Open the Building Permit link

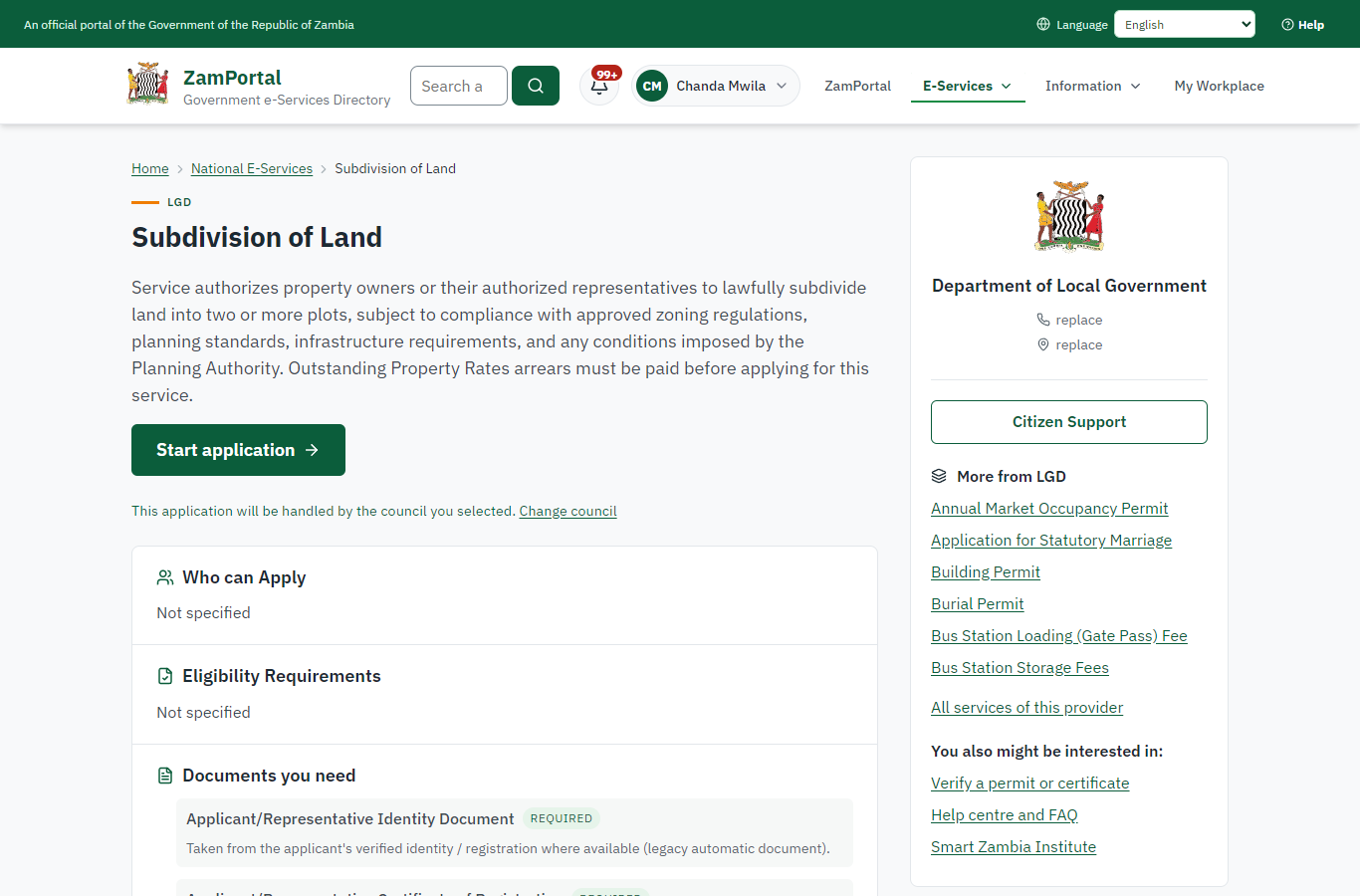pos(986,571)
